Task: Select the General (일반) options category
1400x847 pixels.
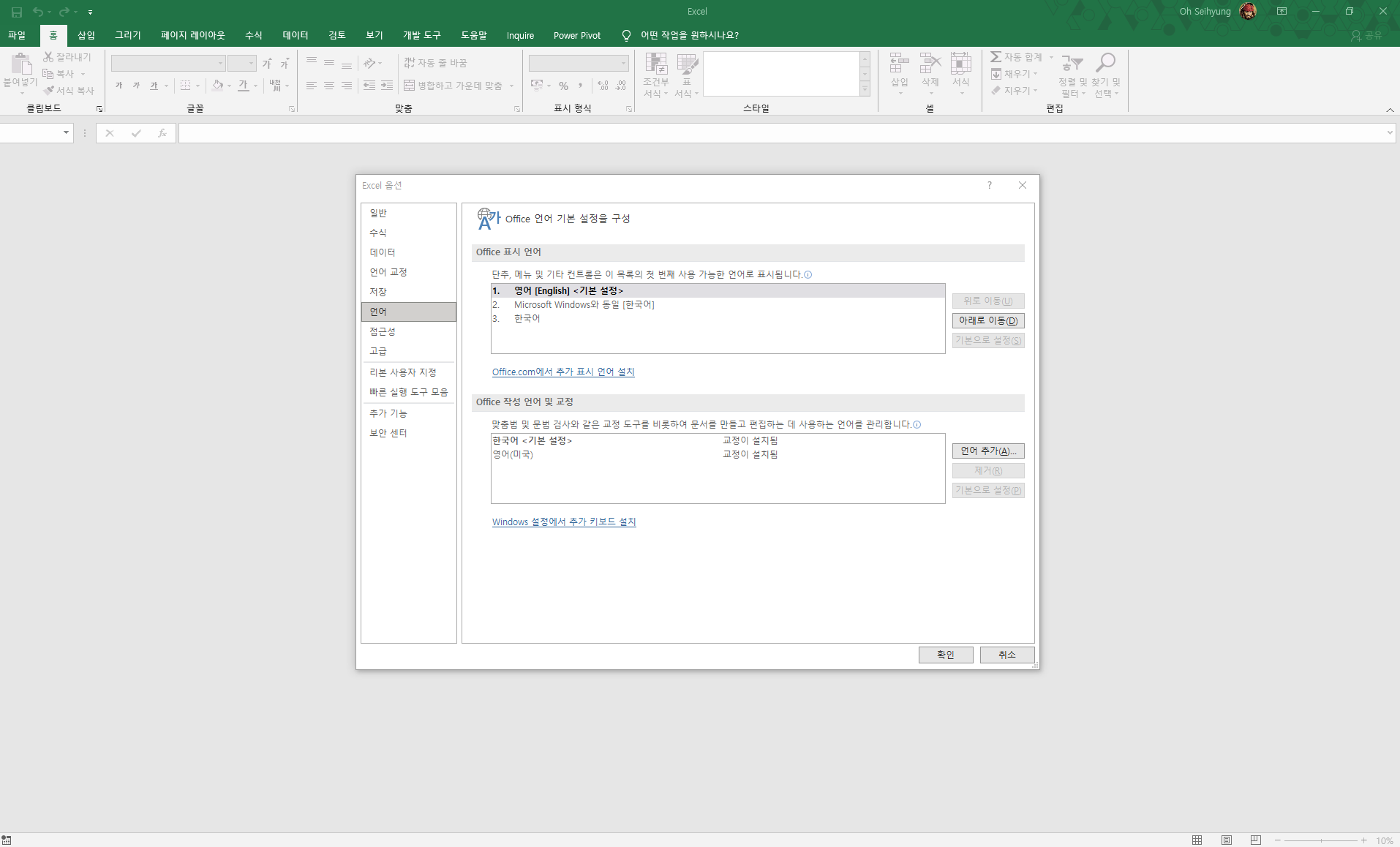Action: coord(408,213)
